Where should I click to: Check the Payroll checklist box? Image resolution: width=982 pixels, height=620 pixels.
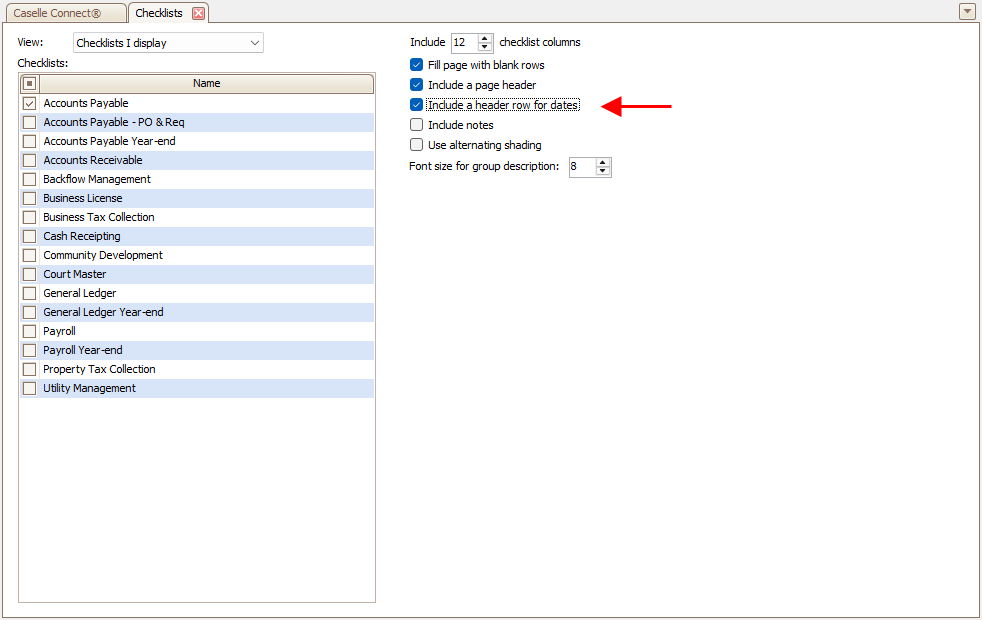pos(30,331)
